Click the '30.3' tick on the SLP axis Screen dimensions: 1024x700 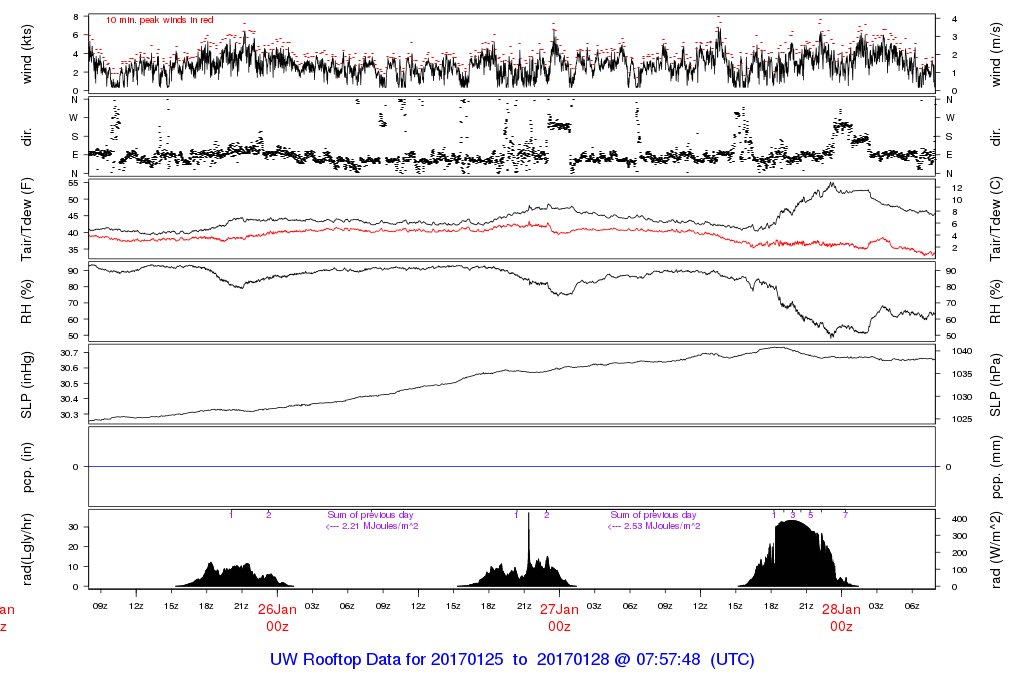coord(69,415)
